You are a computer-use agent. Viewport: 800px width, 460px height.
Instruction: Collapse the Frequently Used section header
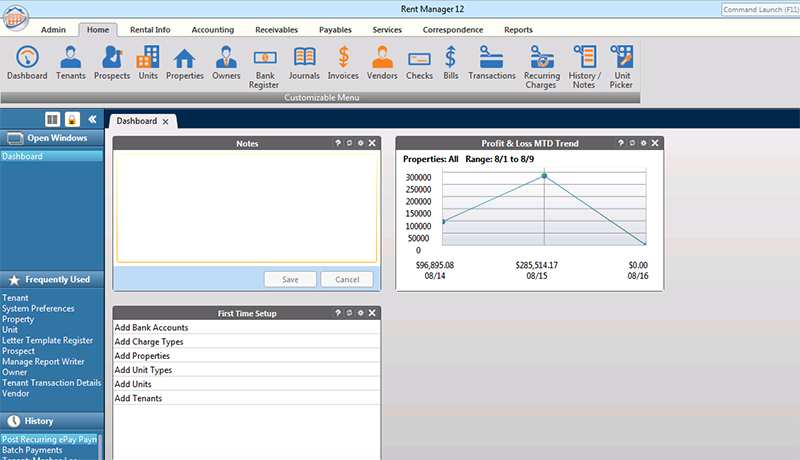(x=52, y=279)
